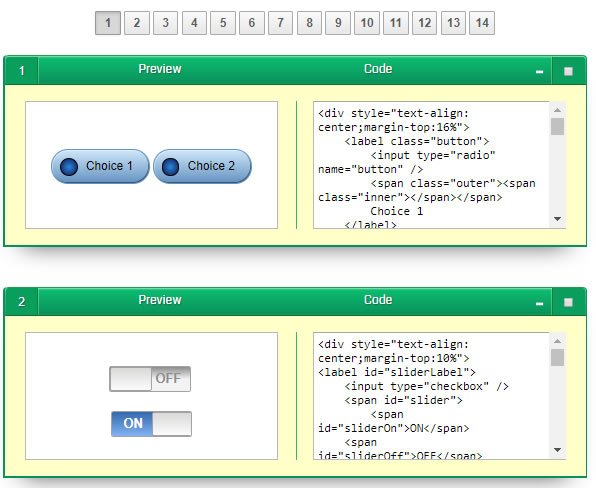
Task: Click the scrollbar thumb in panel 2 code box
Action: point(557,358)
